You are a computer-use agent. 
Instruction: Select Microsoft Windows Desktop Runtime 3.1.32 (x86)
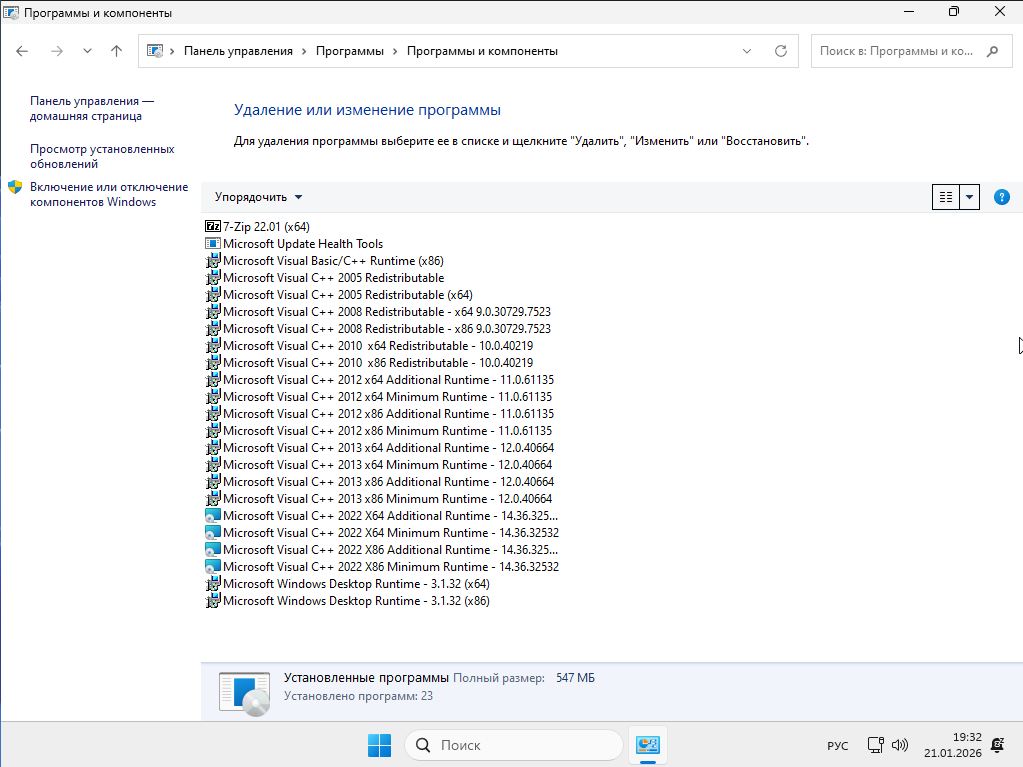[x=356, y=601]
